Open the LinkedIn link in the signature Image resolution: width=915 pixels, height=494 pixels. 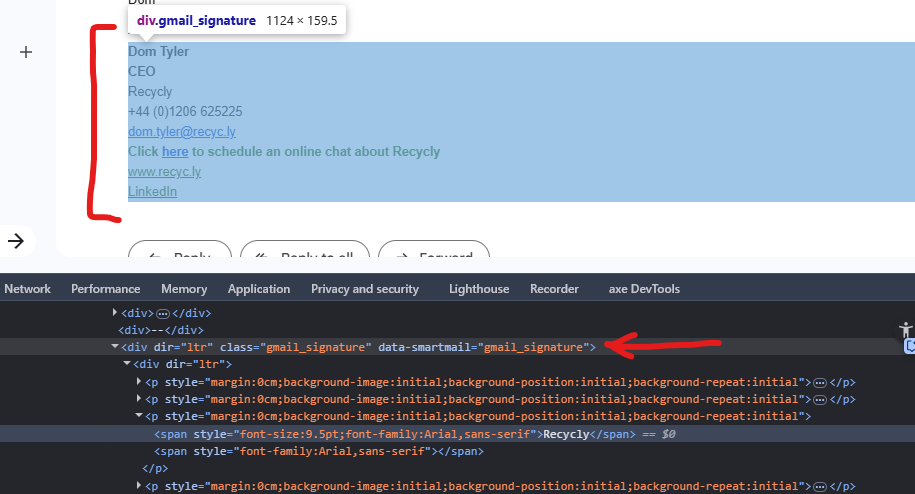[152, 192]
